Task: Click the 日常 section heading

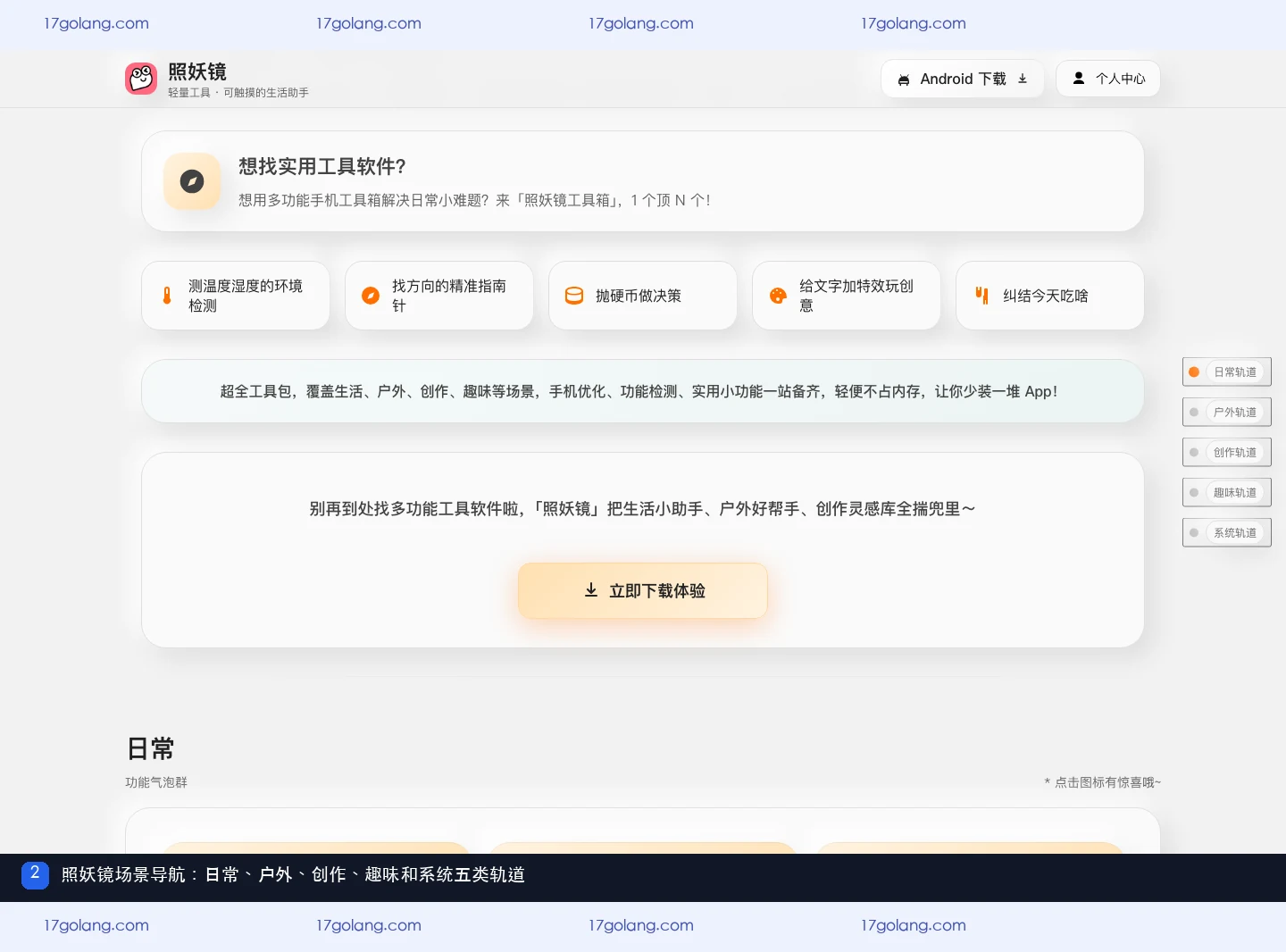Action: (150, 748)
